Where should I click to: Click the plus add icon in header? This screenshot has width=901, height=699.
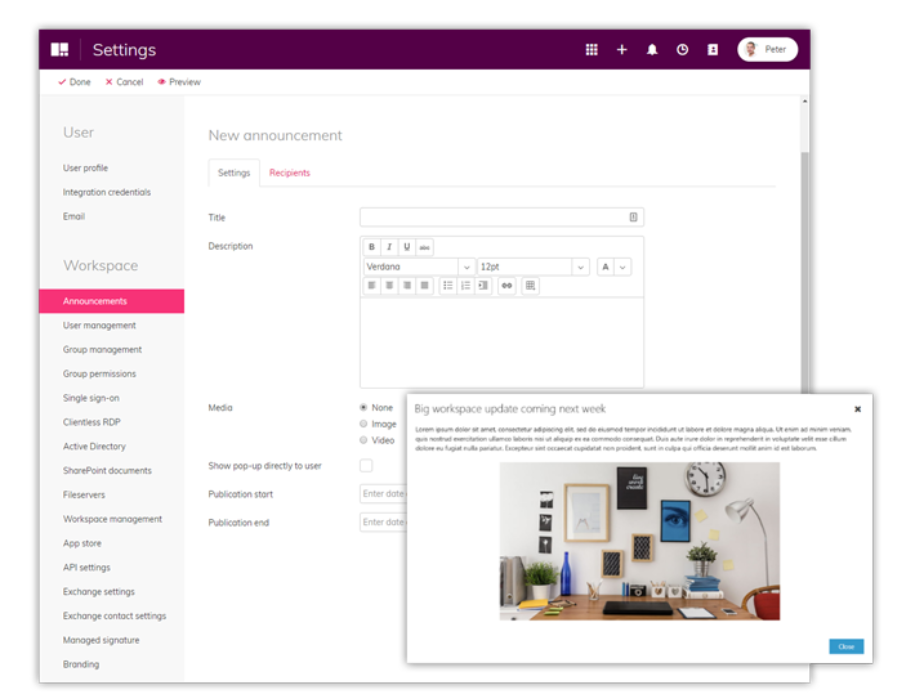point(622,49)
